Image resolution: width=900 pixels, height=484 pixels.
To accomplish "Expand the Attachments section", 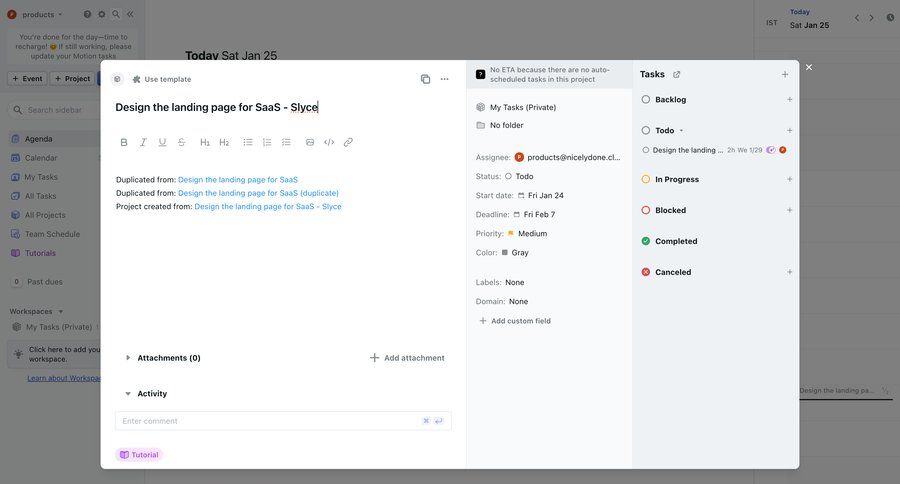I will pos(128,358).
